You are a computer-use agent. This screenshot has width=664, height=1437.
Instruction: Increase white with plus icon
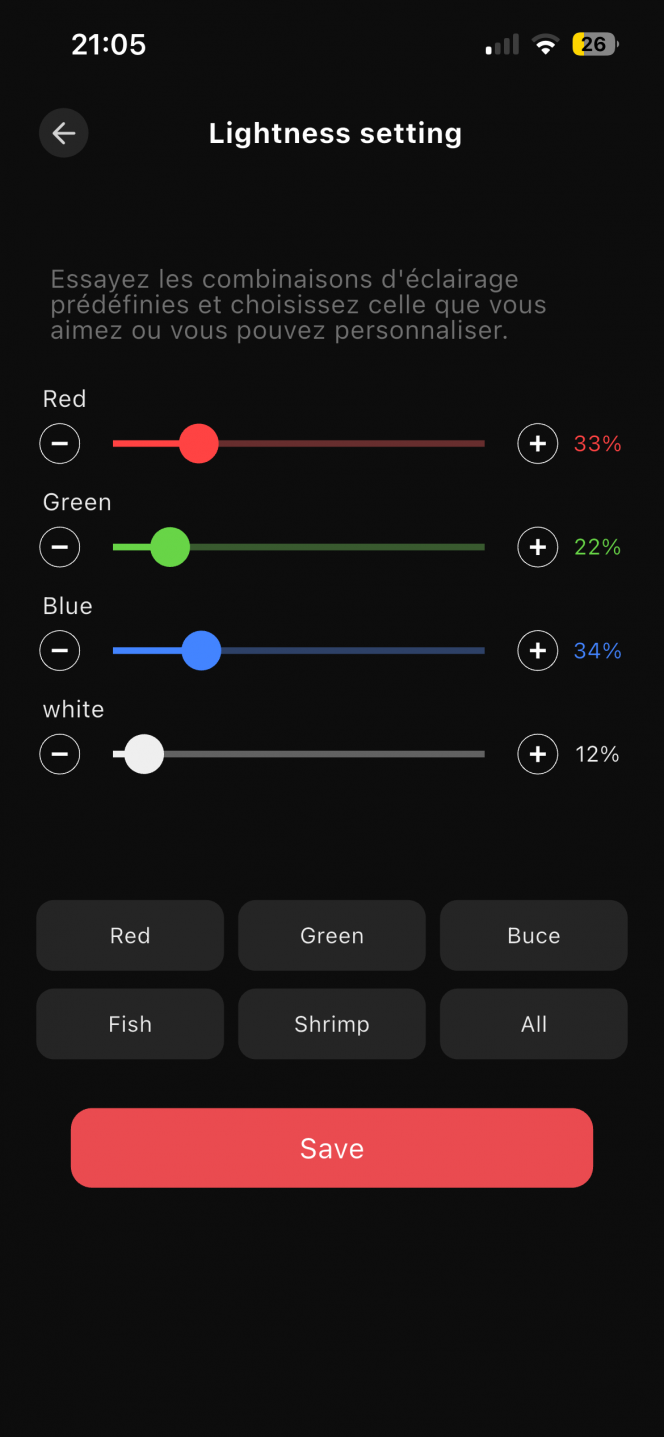pos(538,754)
